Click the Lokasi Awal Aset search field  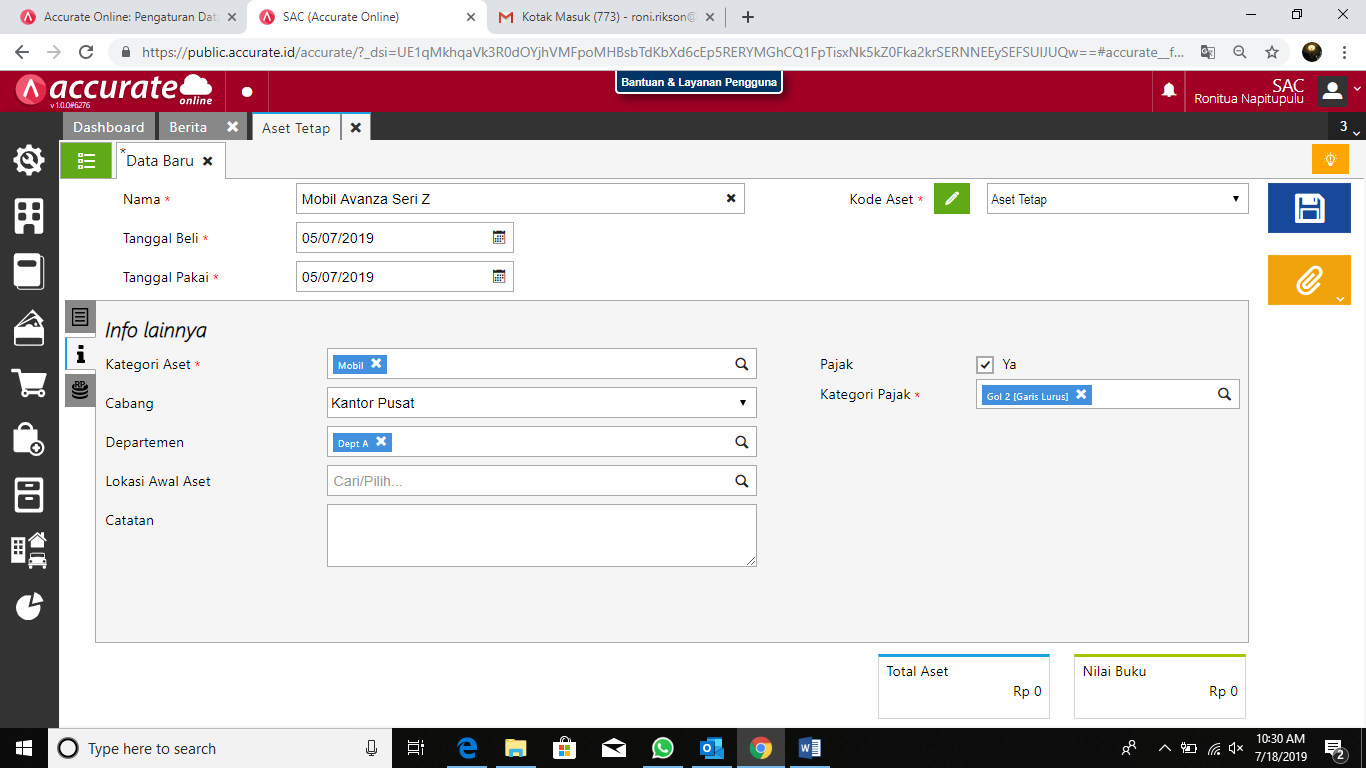pyautogui.click(x=542, y=481)
